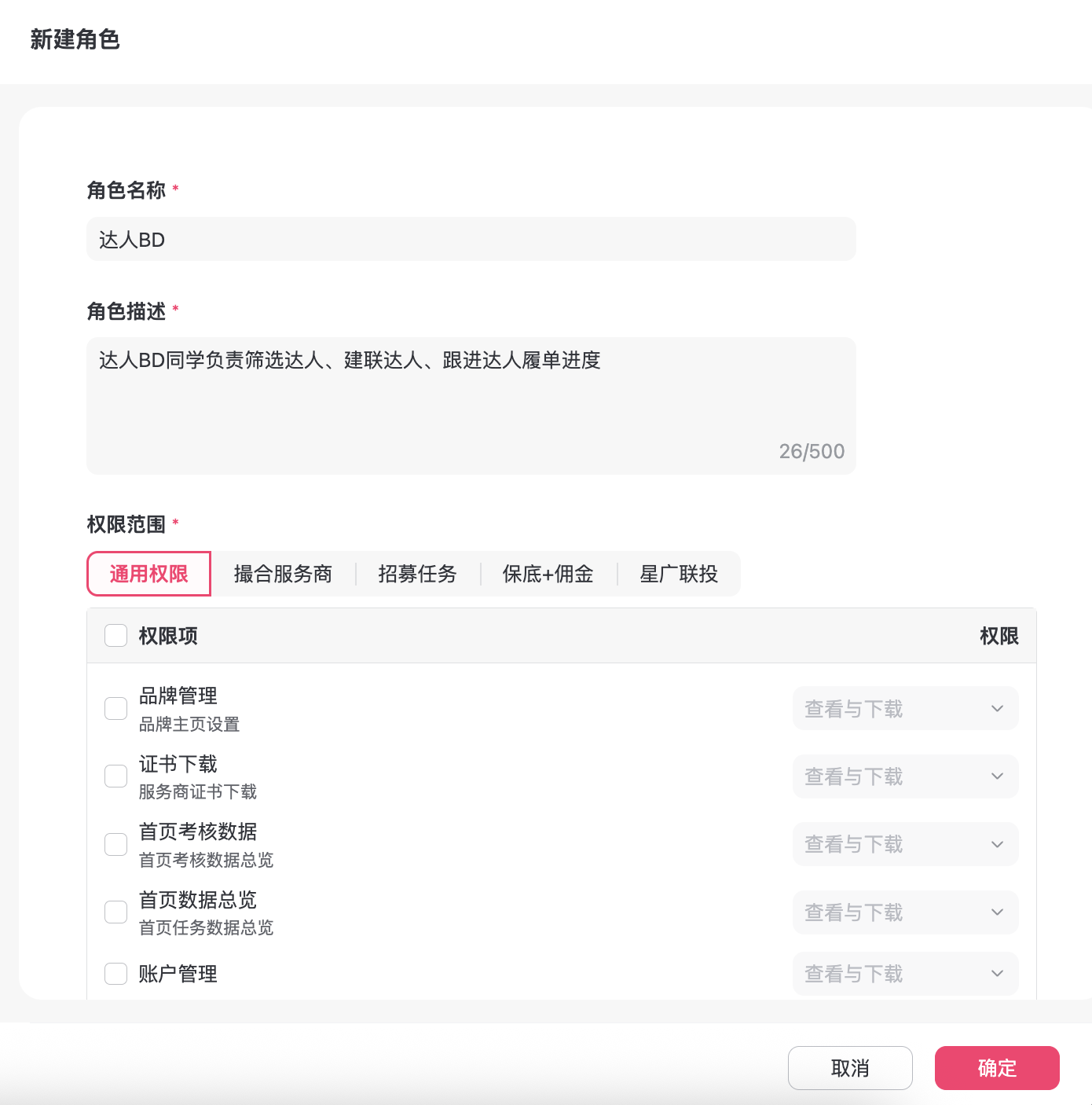
Task: Focus the 角色描述 text area
Action: 471,405
